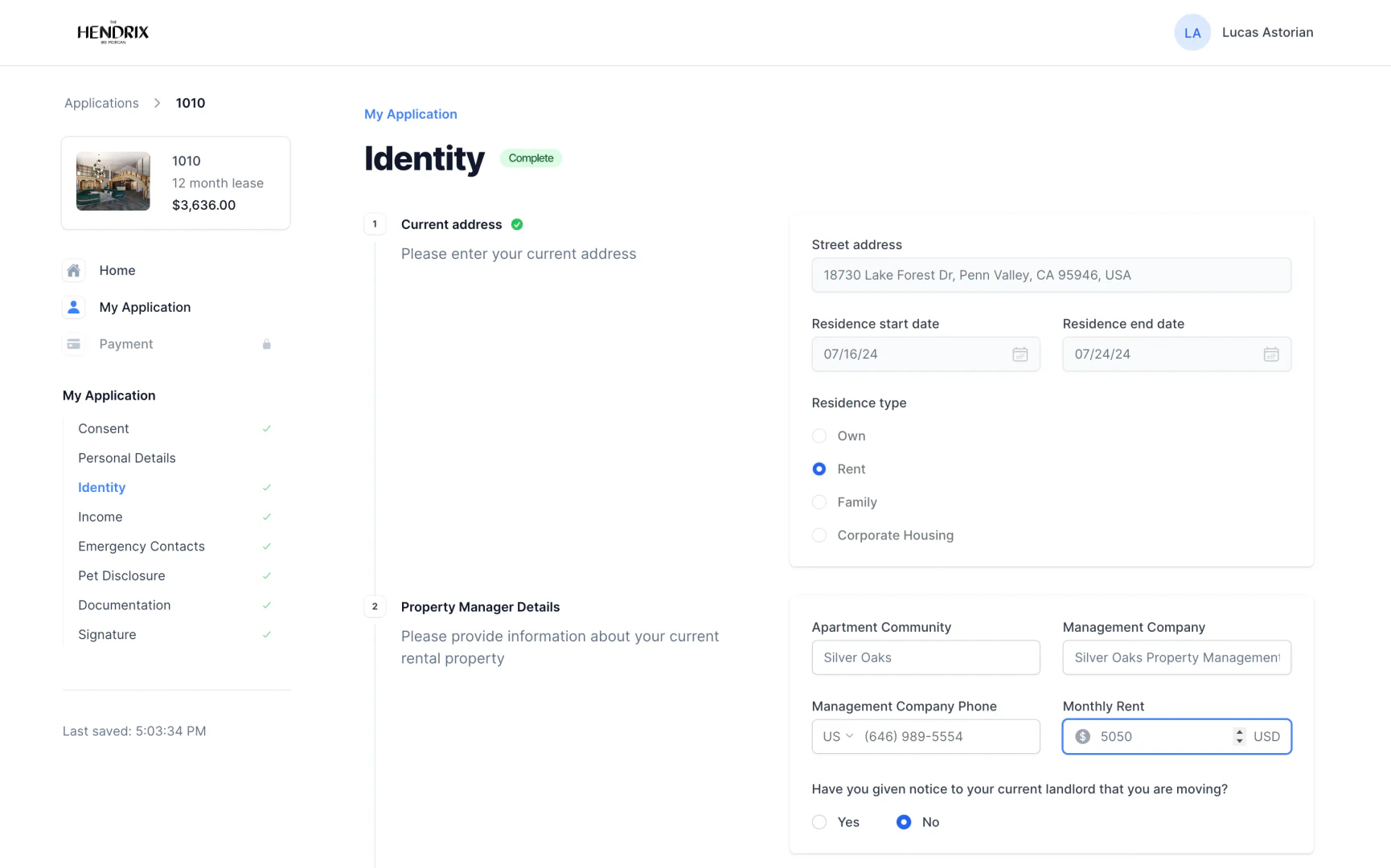Open the Residence start date calendar icon

[x=1020, y=354]
